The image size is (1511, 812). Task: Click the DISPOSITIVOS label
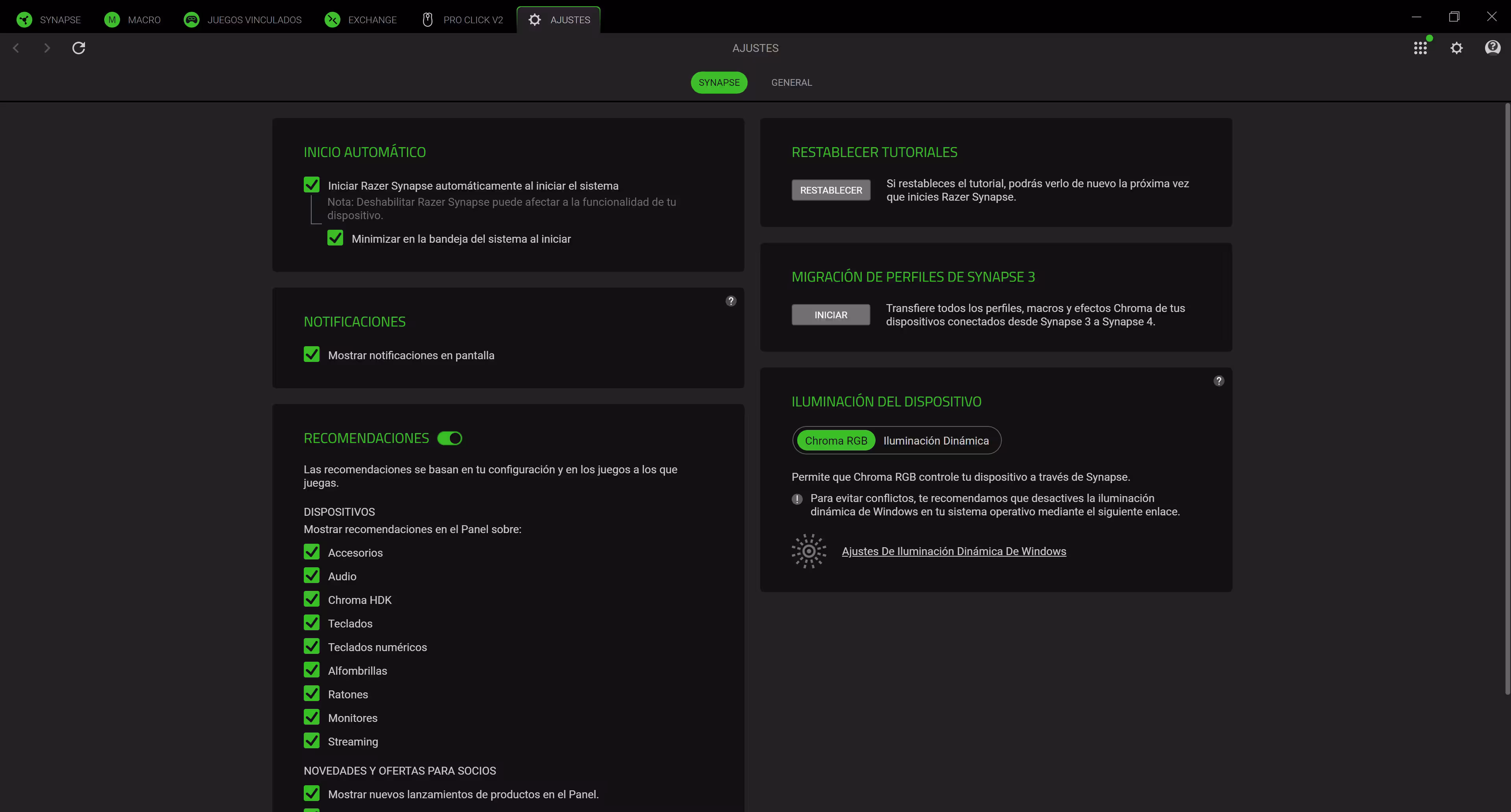[339, 512]
